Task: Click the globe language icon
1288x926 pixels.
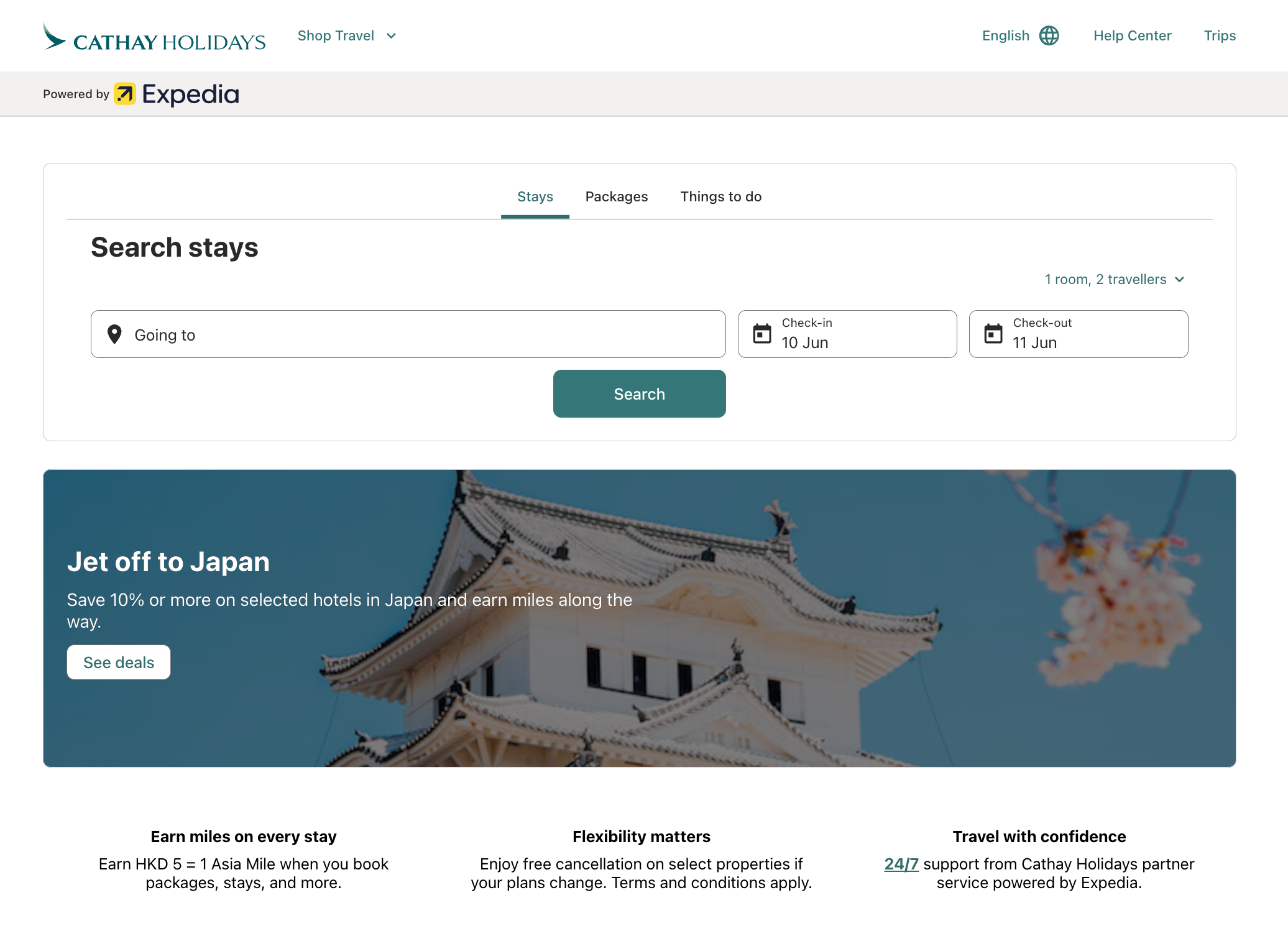Action: click(1049, 36)
